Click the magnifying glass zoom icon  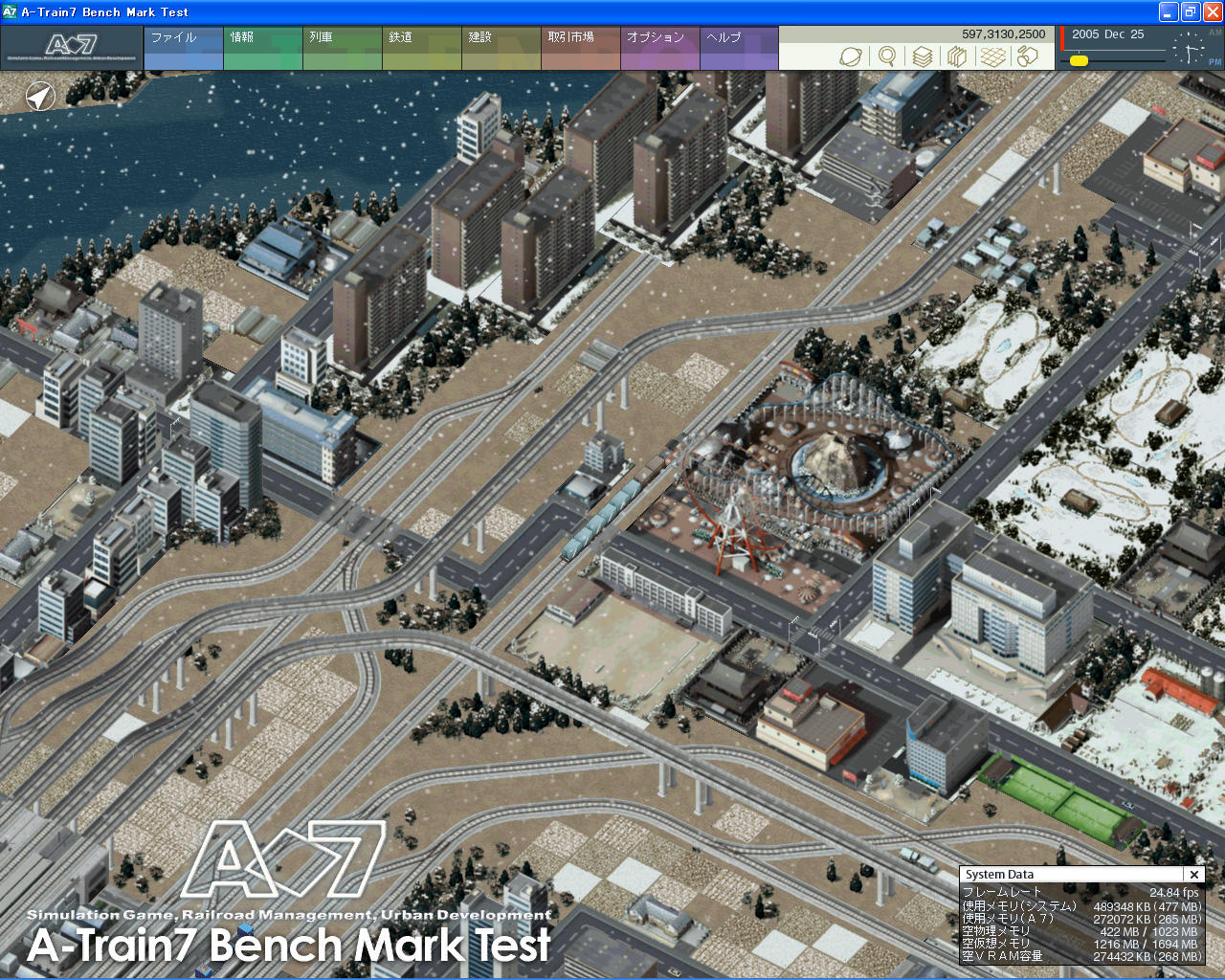[887, 56]
